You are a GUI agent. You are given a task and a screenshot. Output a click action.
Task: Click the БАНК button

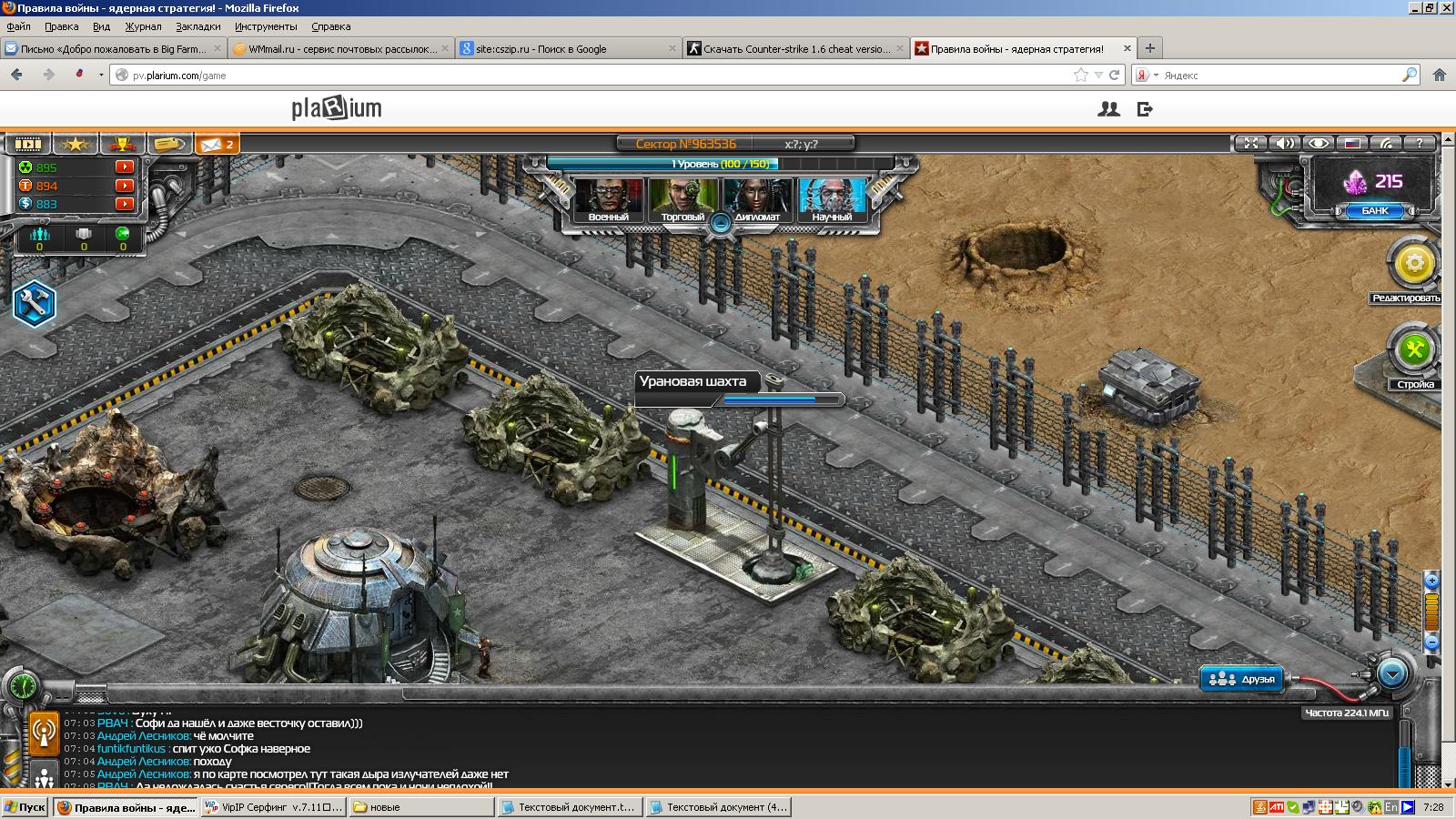pyautogui.click(x=1375, y=211)
